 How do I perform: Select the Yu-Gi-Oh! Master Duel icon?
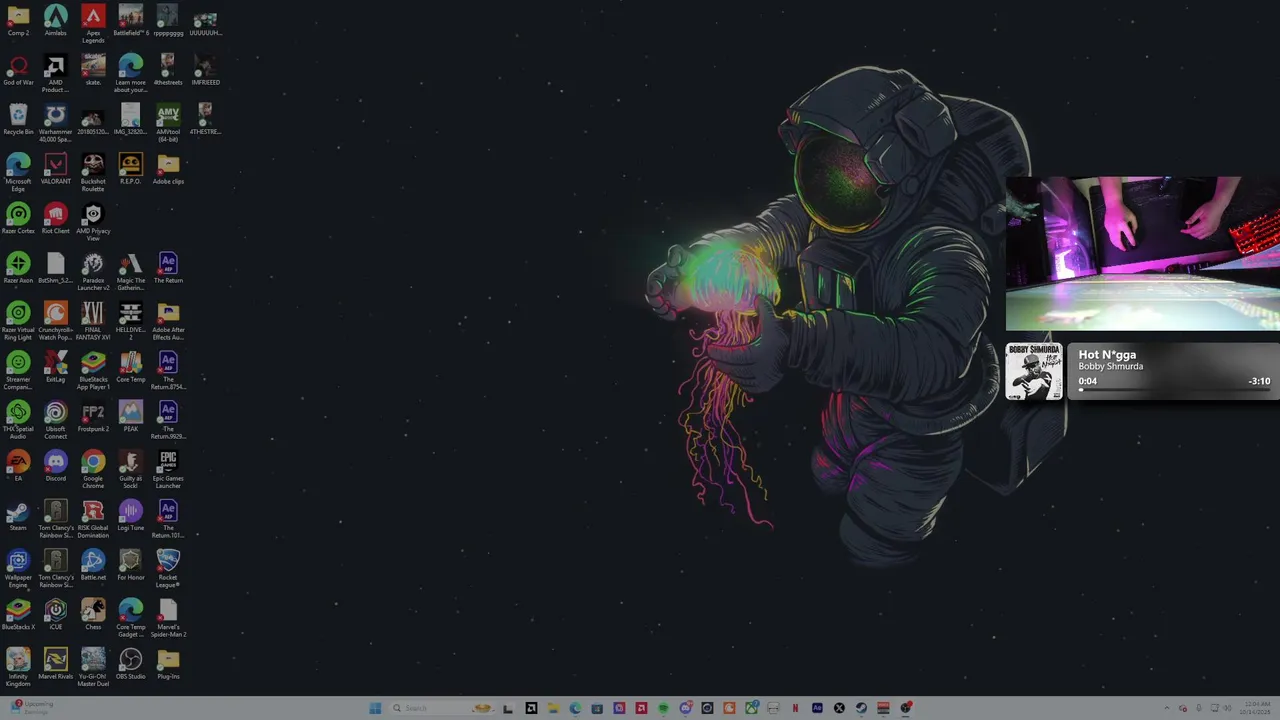tap(93, 667)
